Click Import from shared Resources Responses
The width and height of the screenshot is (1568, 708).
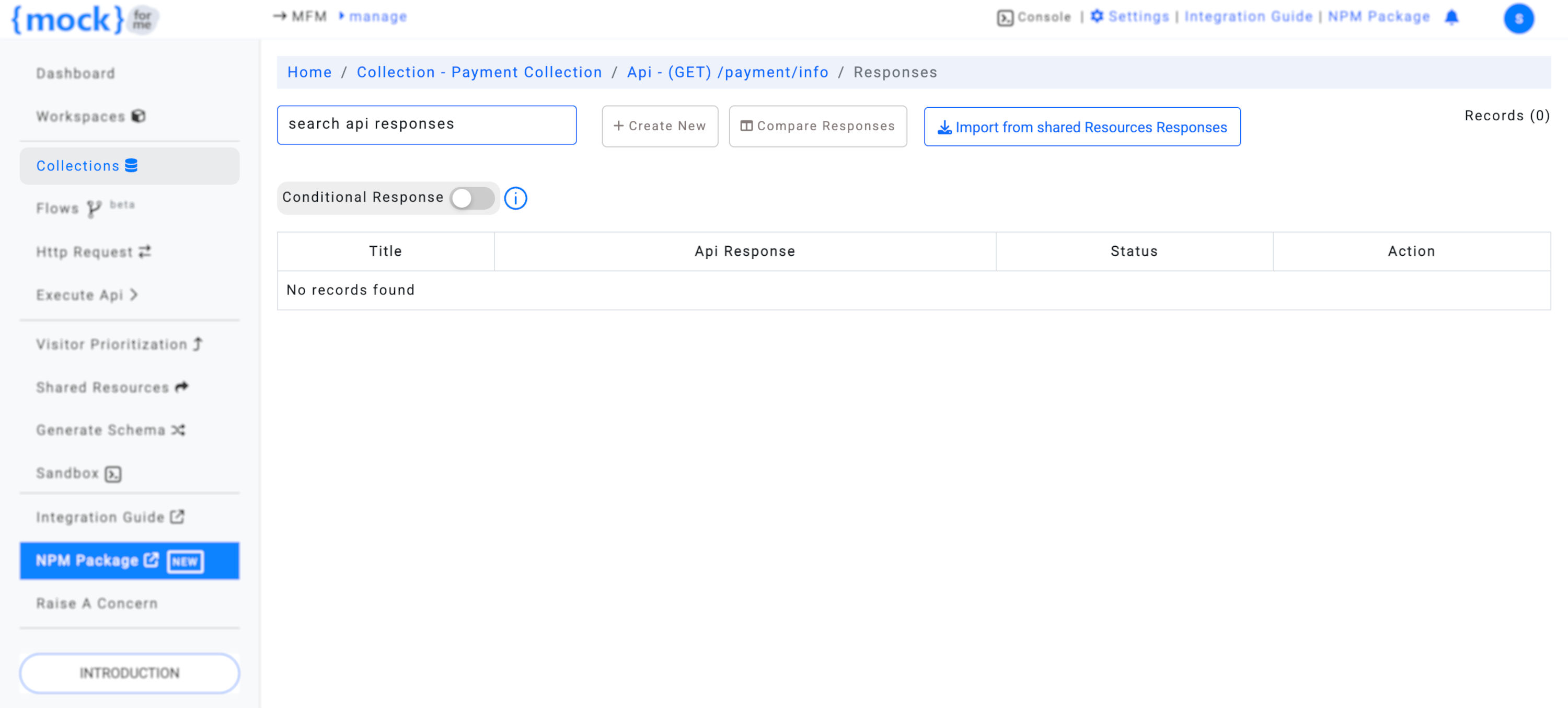tap(1082, 127)
